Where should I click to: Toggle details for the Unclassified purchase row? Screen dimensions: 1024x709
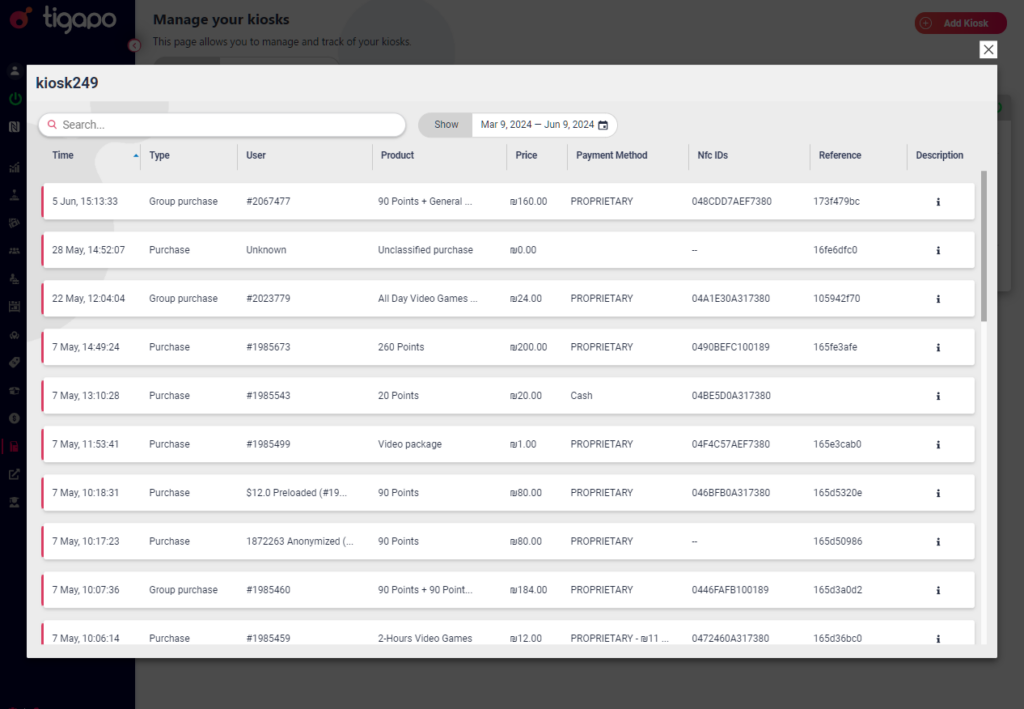[938, 250]
